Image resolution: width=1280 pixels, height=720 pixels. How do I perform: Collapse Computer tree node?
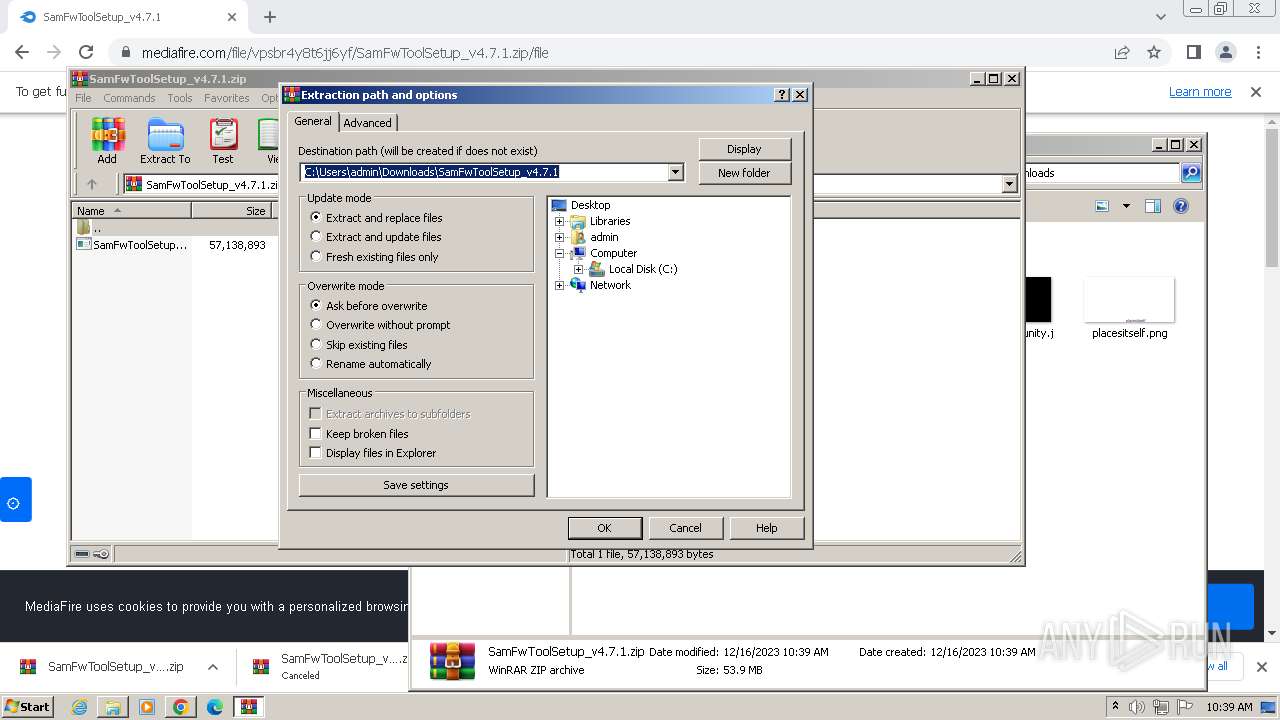(560, 253)
